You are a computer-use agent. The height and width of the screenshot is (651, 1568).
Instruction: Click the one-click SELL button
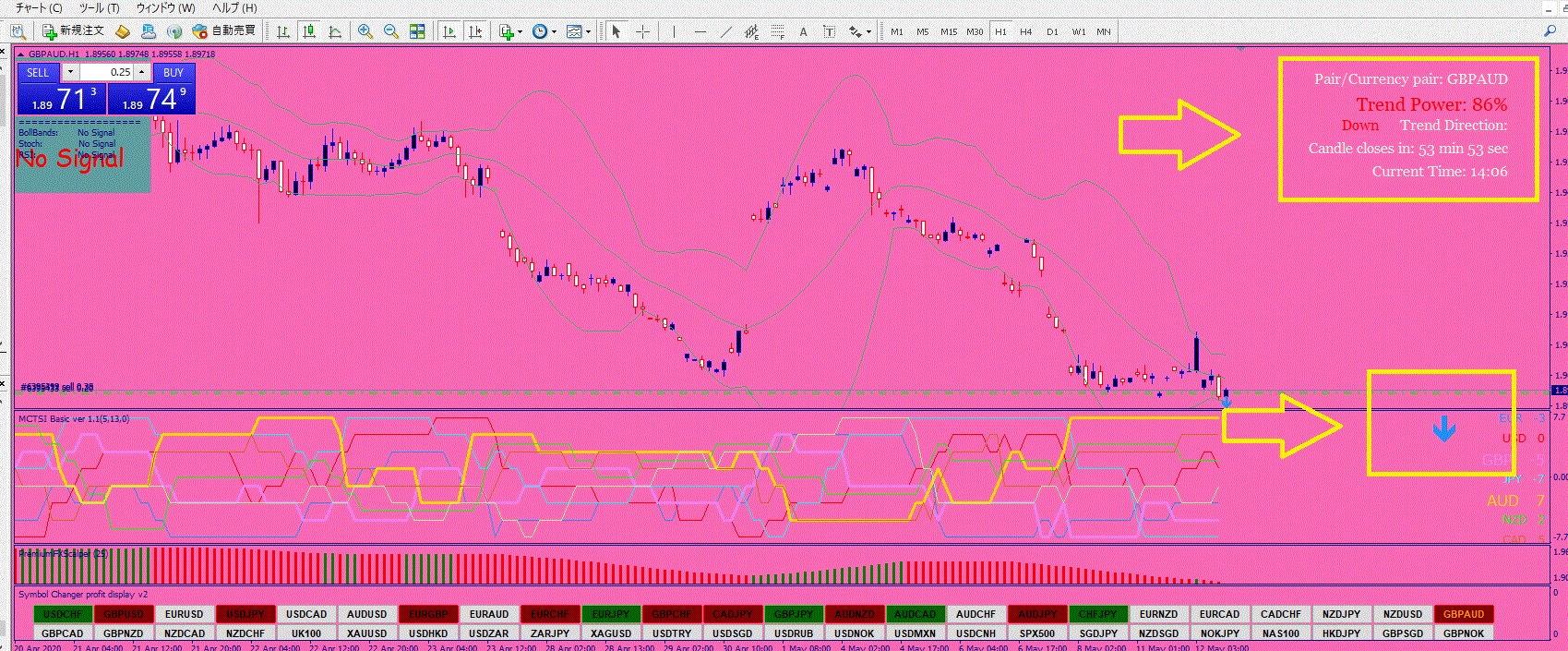38,72
